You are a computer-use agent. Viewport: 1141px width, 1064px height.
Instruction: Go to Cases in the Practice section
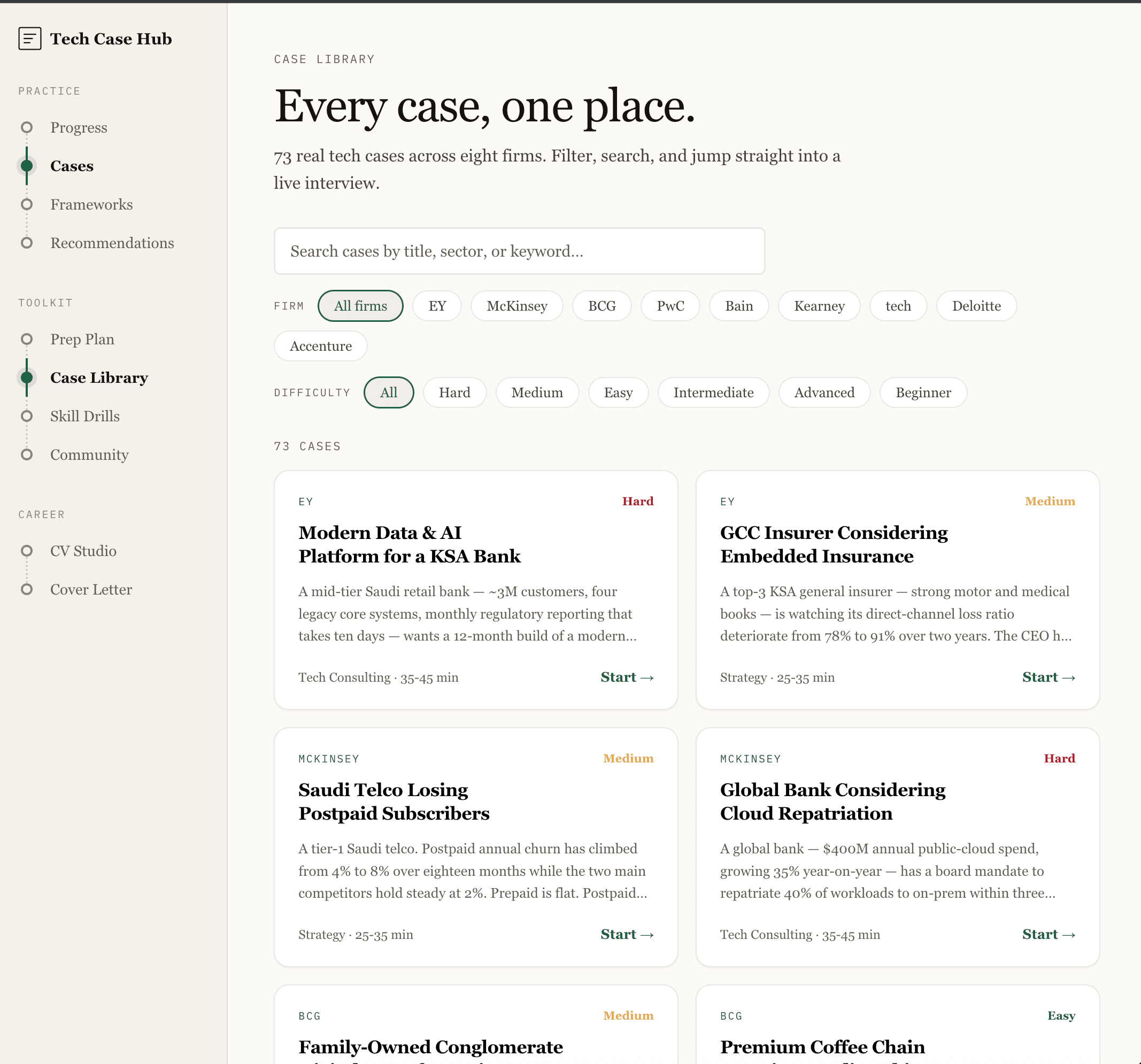point(72,166)
